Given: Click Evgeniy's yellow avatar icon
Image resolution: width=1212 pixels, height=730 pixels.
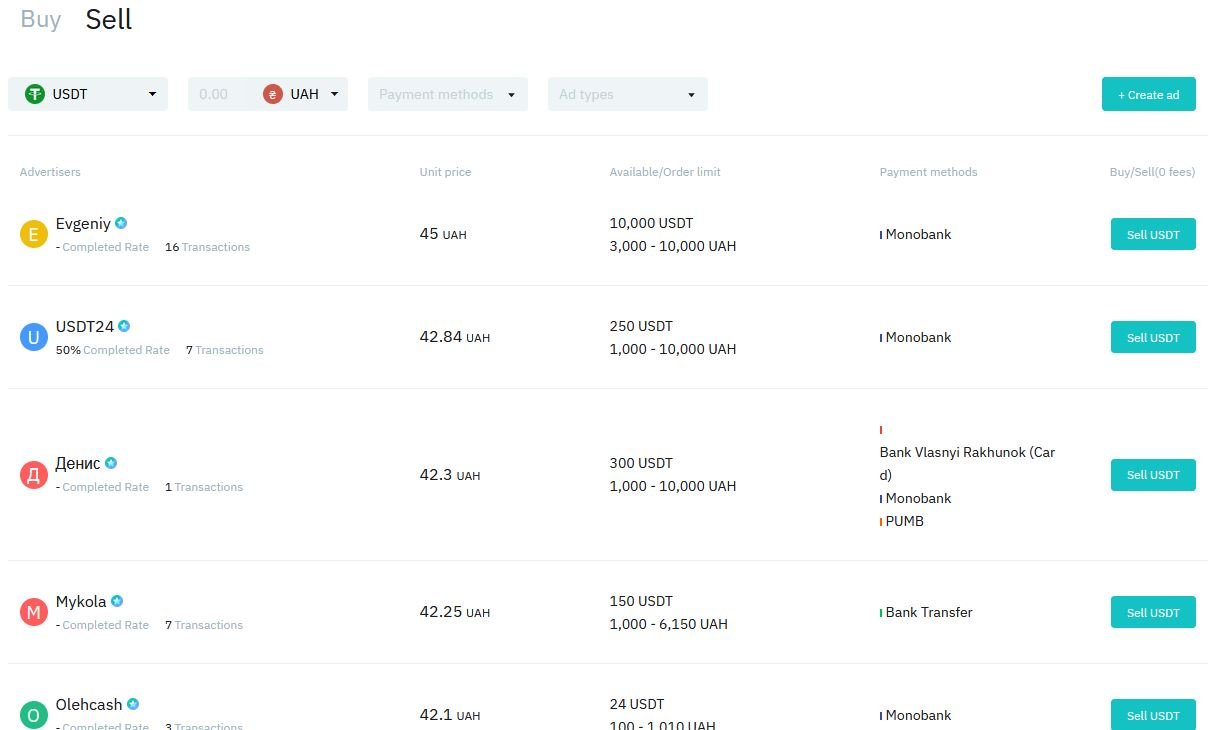Looking at the screenshot, I should click(34, 235).
